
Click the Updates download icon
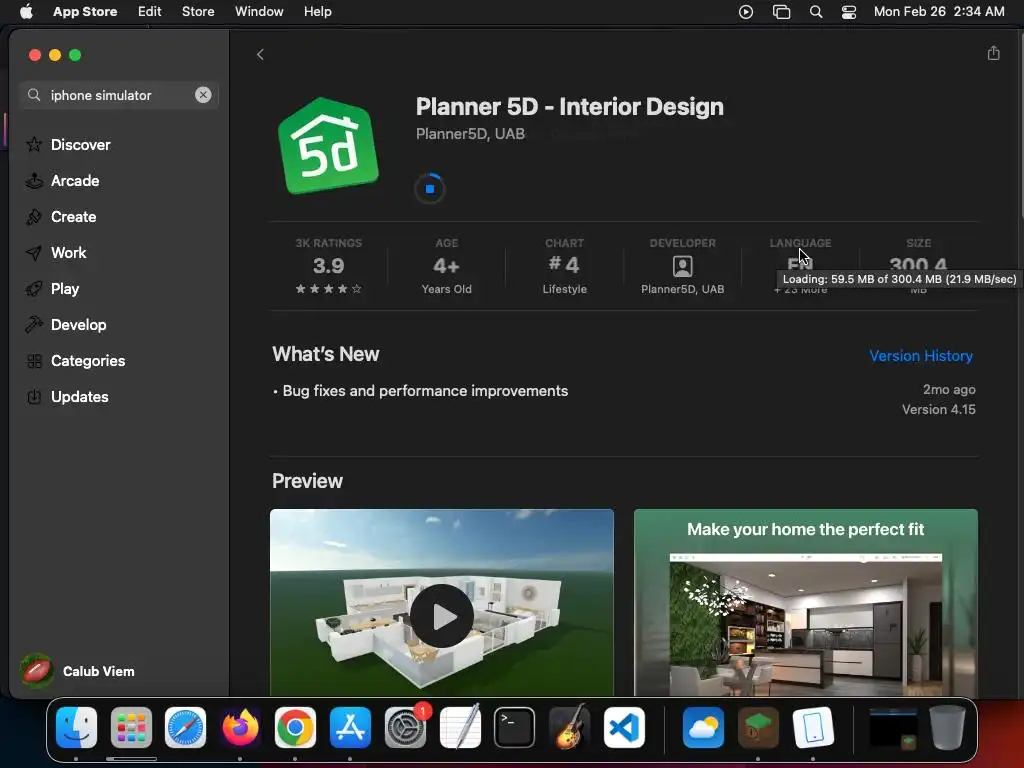pyautogui.click(x=34, y=396)
